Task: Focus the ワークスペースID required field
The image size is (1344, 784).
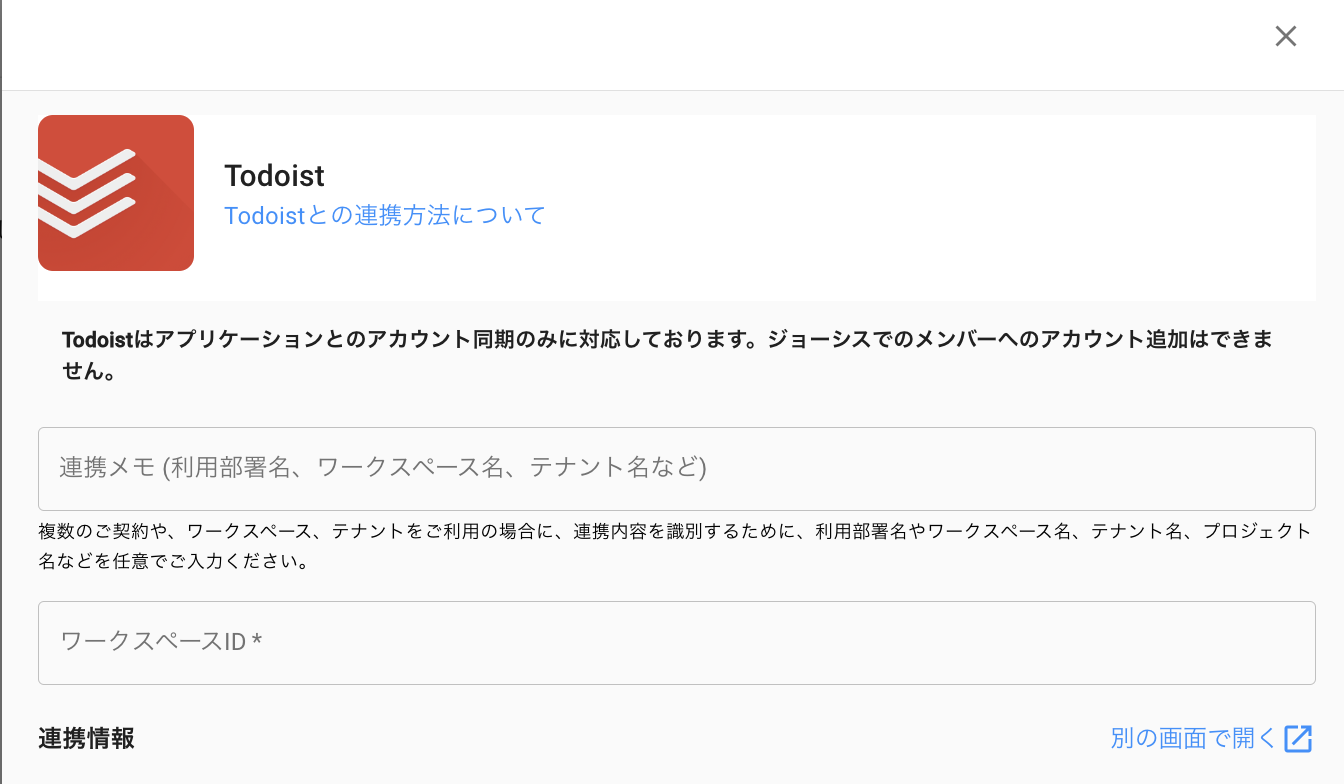Action: pyautogui.click(x=676, y=643)
